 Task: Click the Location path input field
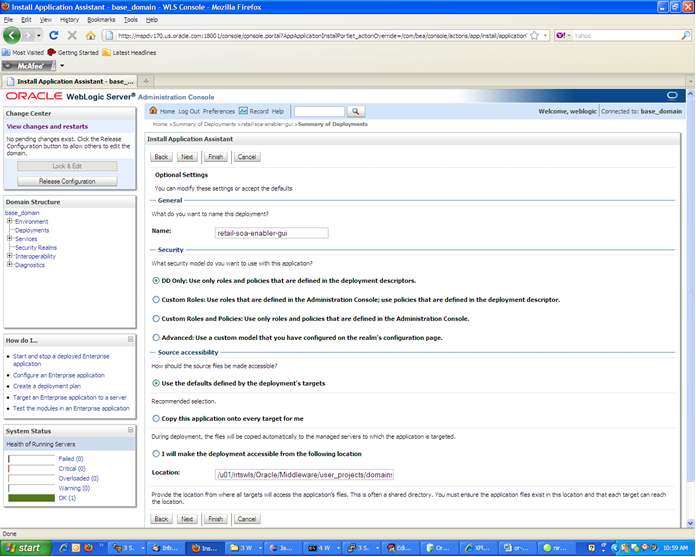point(304,474)
